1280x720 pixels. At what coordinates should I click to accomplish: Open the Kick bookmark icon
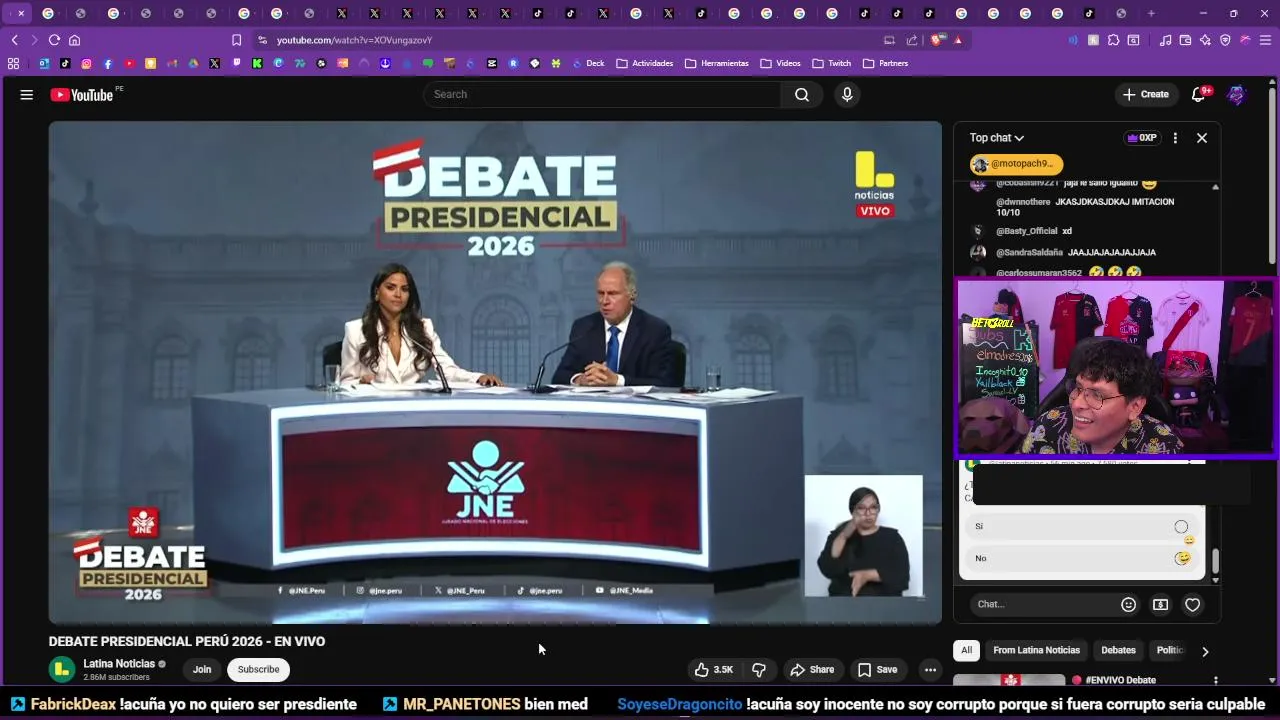[x=257, y=63]
